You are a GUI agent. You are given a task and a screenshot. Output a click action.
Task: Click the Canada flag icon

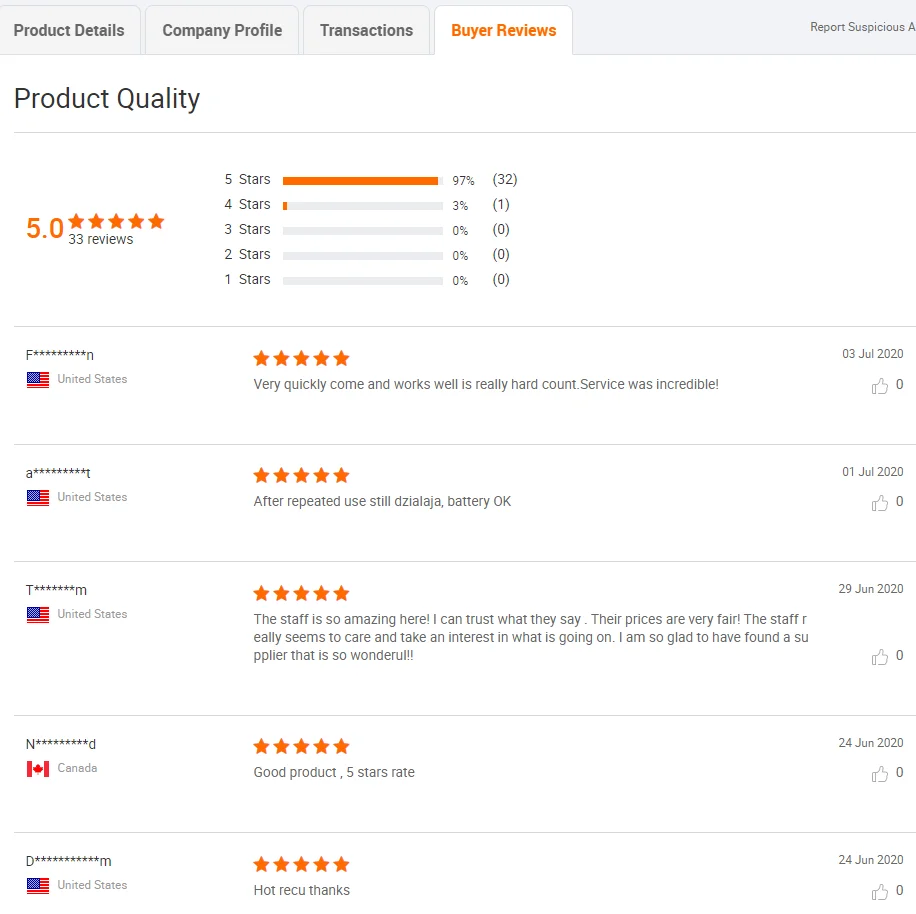tap(38, 769)
